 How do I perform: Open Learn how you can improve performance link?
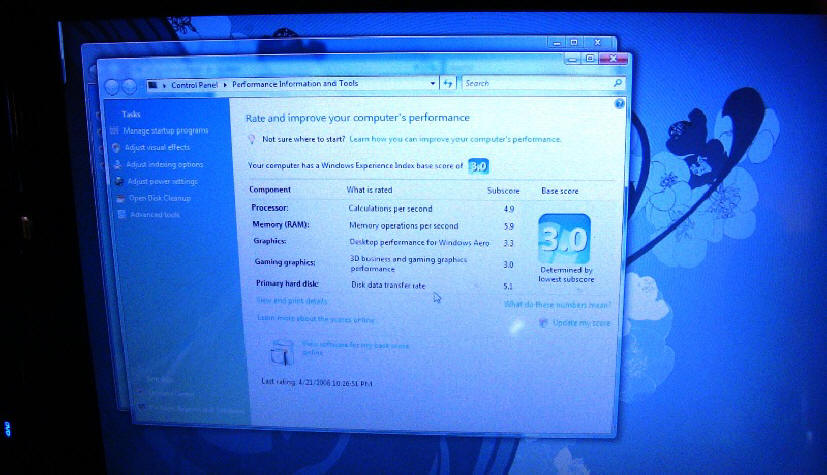point(455,139)
